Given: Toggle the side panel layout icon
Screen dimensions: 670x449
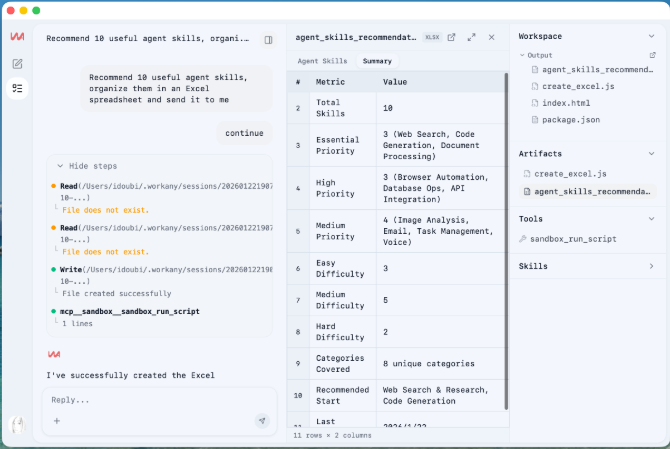Looking at the screenshot, I should point(268,40).
